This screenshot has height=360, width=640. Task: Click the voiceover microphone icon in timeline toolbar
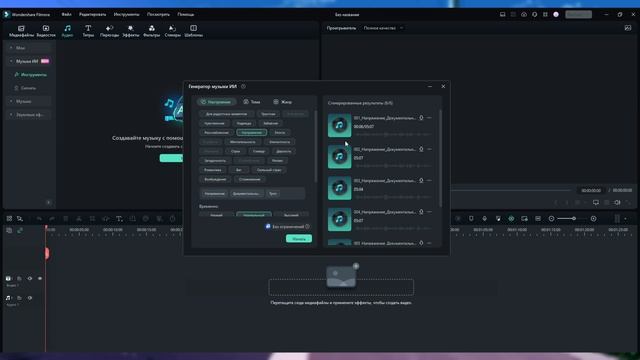pos(484,219)
